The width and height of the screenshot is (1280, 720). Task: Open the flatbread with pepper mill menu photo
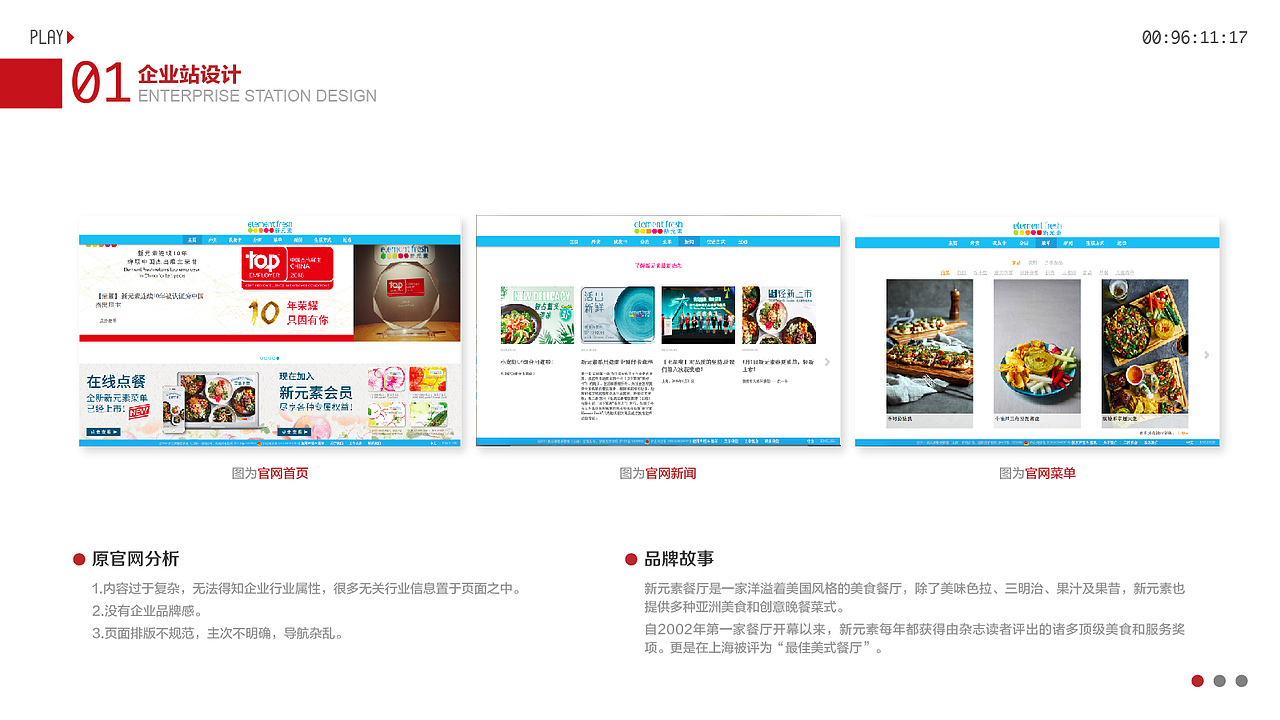pos(929,346)
